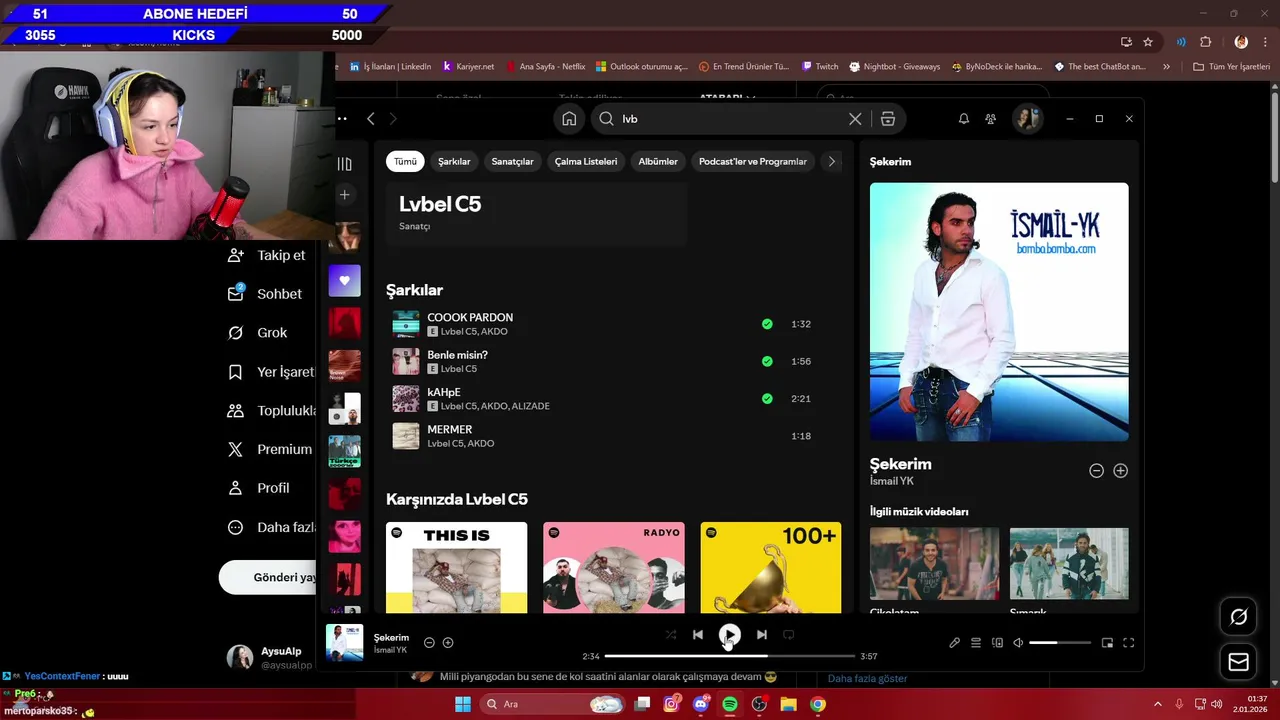Open connect to device icon

pos(997,643)
